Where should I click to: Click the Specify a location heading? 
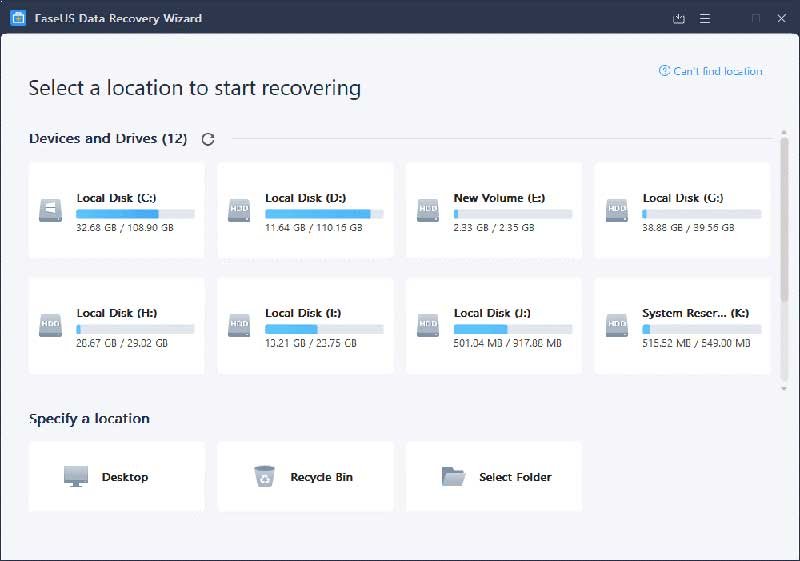coord(89,419)
